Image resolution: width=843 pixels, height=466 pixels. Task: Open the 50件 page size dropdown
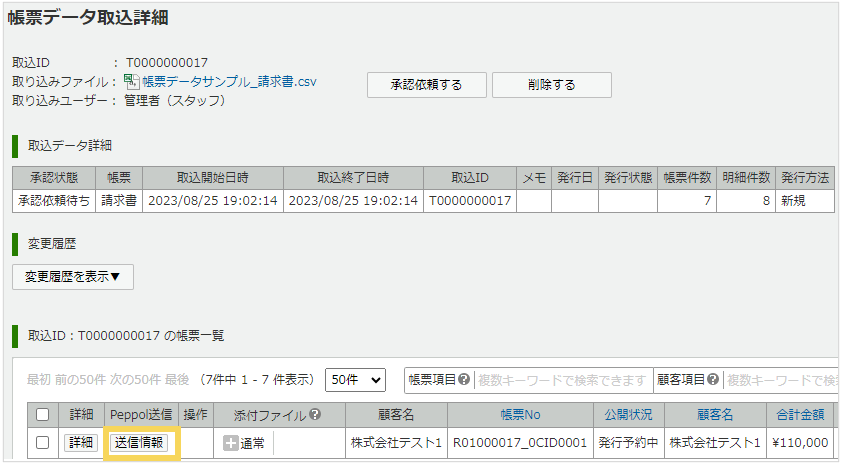tap(355, 380)
